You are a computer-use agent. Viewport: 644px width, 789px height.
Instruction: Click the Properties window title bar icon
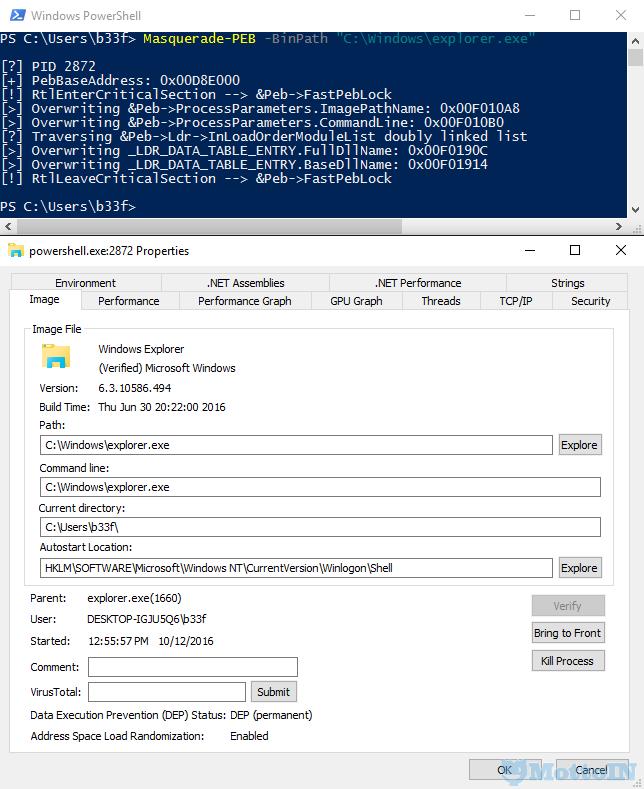click(x=16, y=251)
